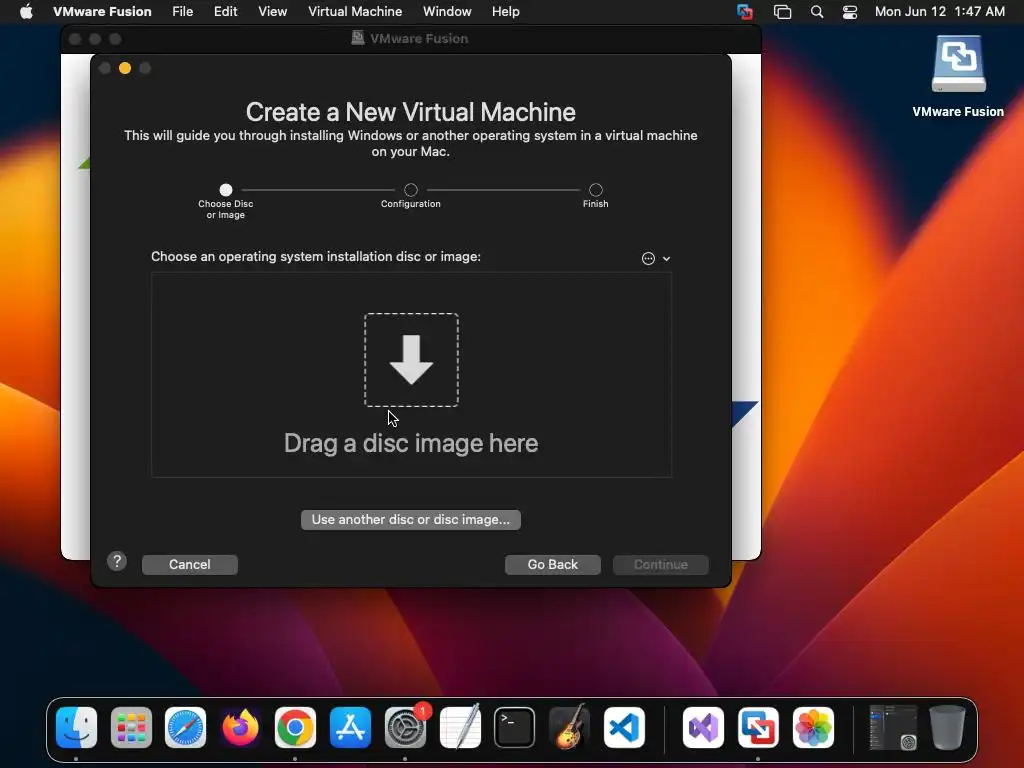Open the Trash from the Dock
This screenshot has height=768, width=1024.
point(947,728)
